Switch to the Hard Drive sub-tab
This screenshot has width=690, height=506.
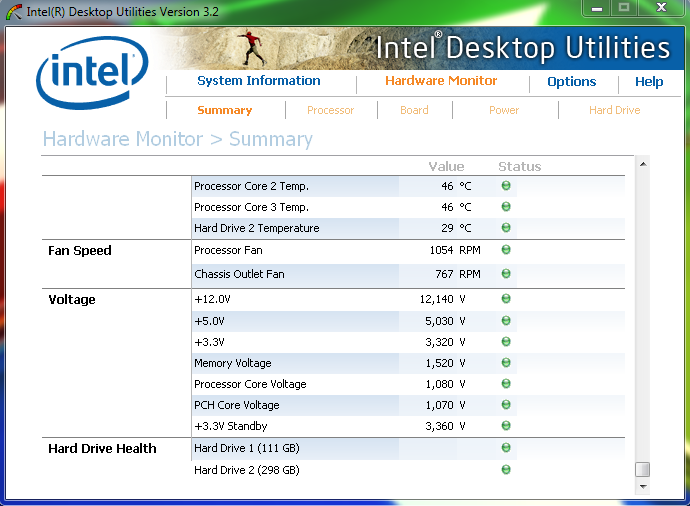pos(615,110)
